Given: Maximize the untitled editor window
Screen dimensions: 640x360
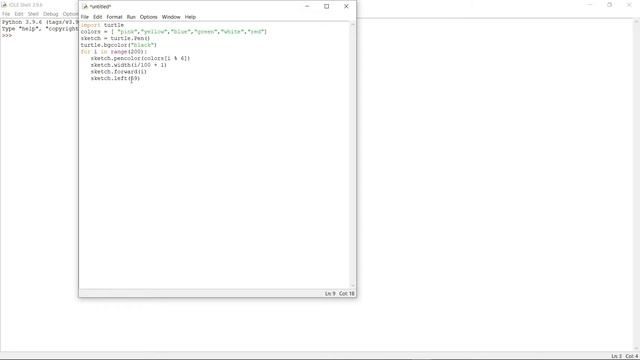Looking at the screenshot, I should point(327,7).
